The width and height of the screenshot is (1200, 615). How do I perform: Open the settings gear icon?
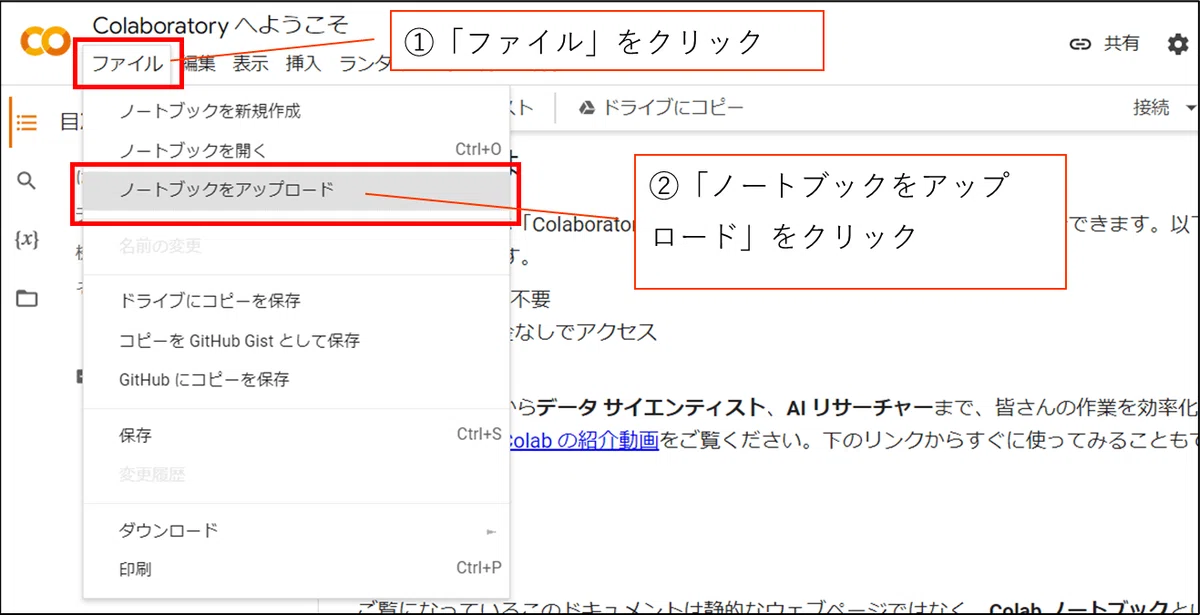point(1179,44)
